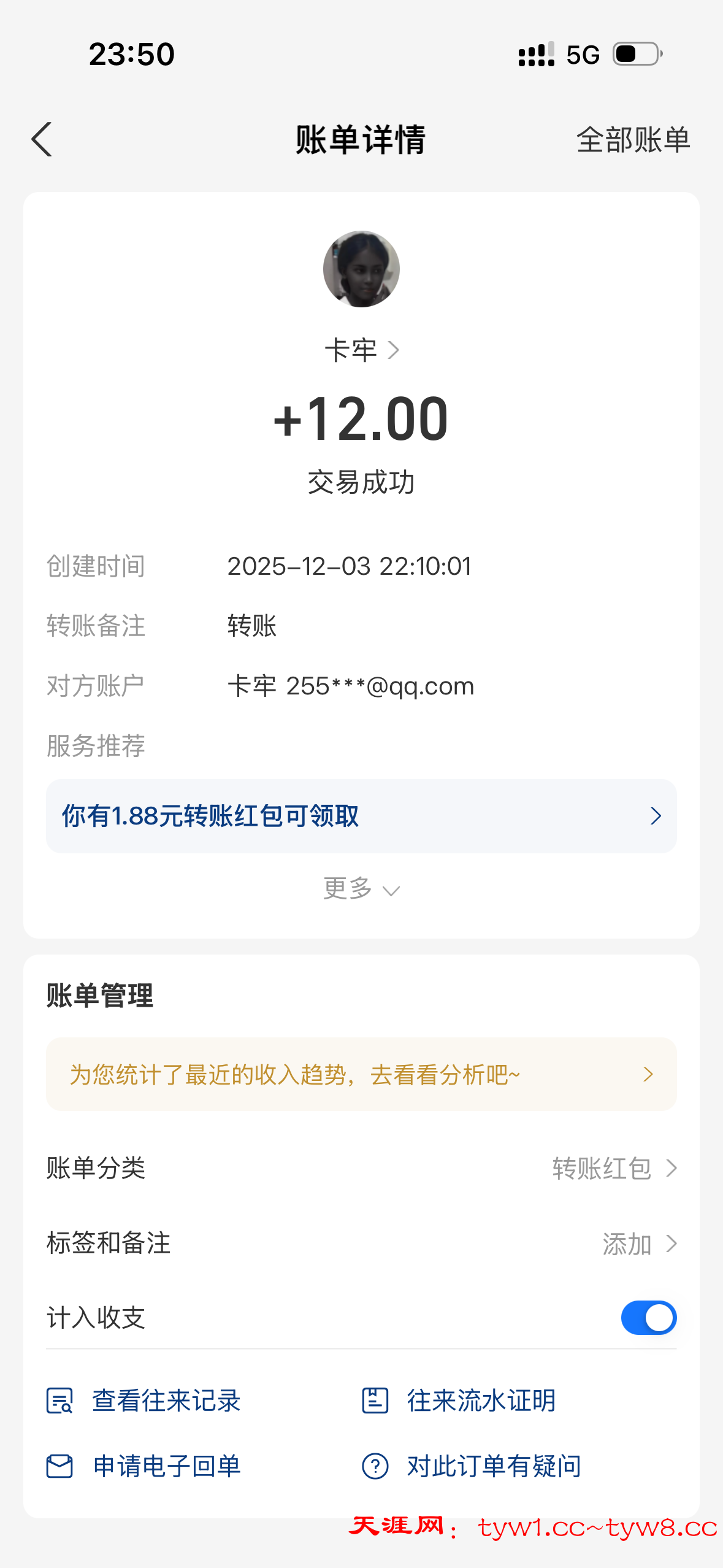Tap the 往来流水证明 text link

point(481,1401)
